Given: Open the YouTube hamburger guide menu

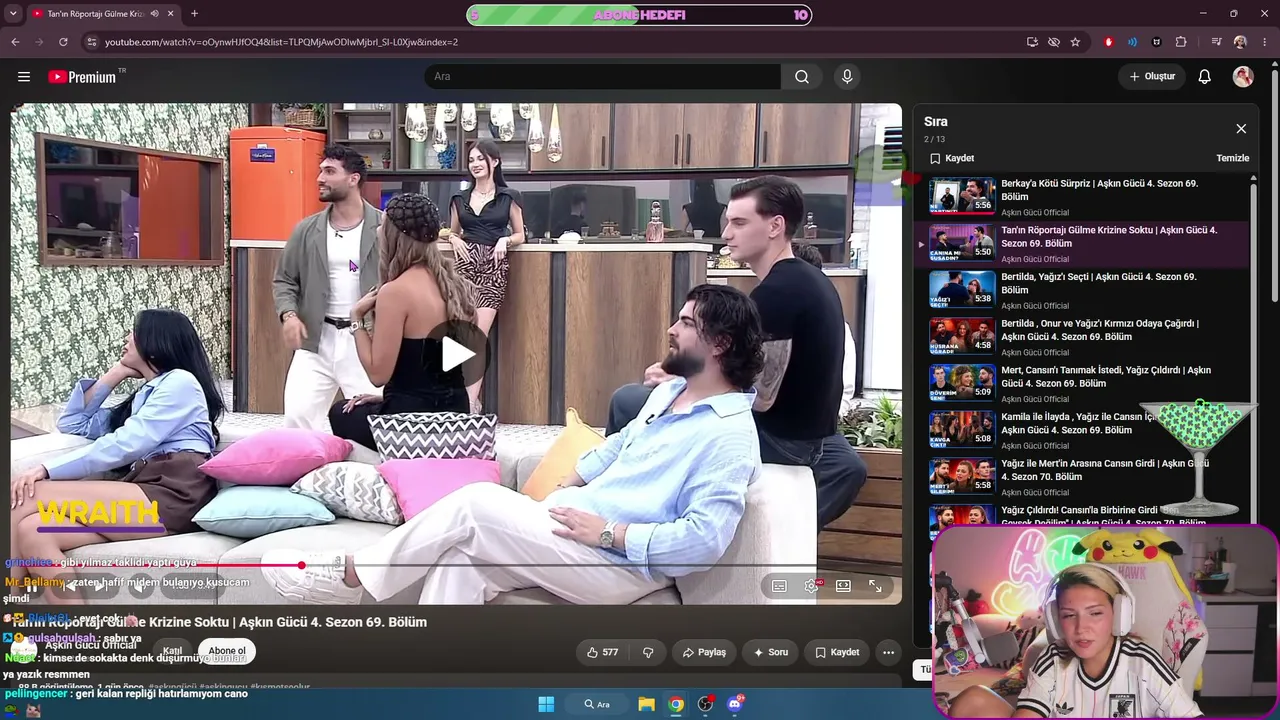Looking at the screenshot, I should tap(24, 77).
